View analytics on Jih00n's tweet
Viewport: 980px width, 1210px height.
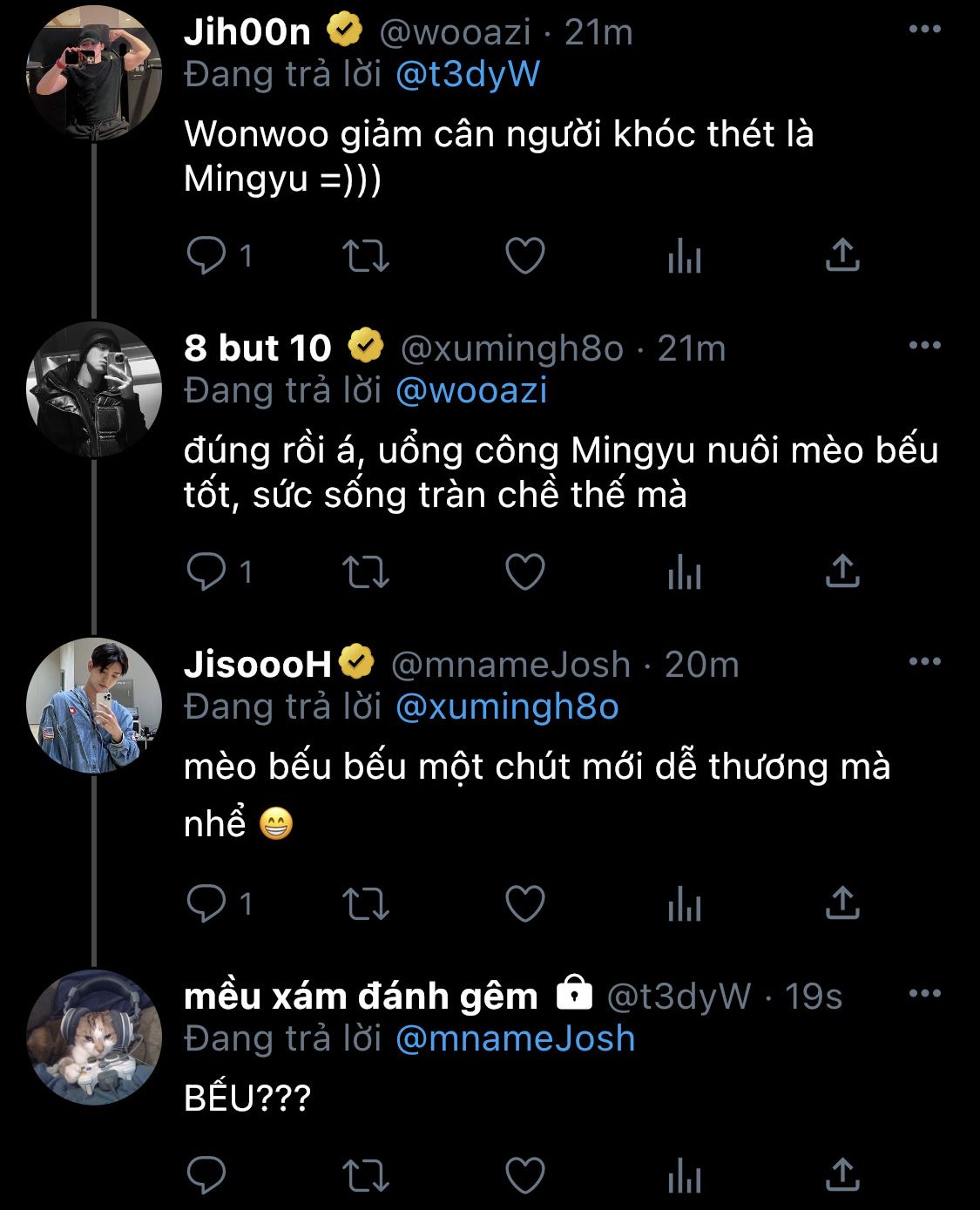(684, 256)
